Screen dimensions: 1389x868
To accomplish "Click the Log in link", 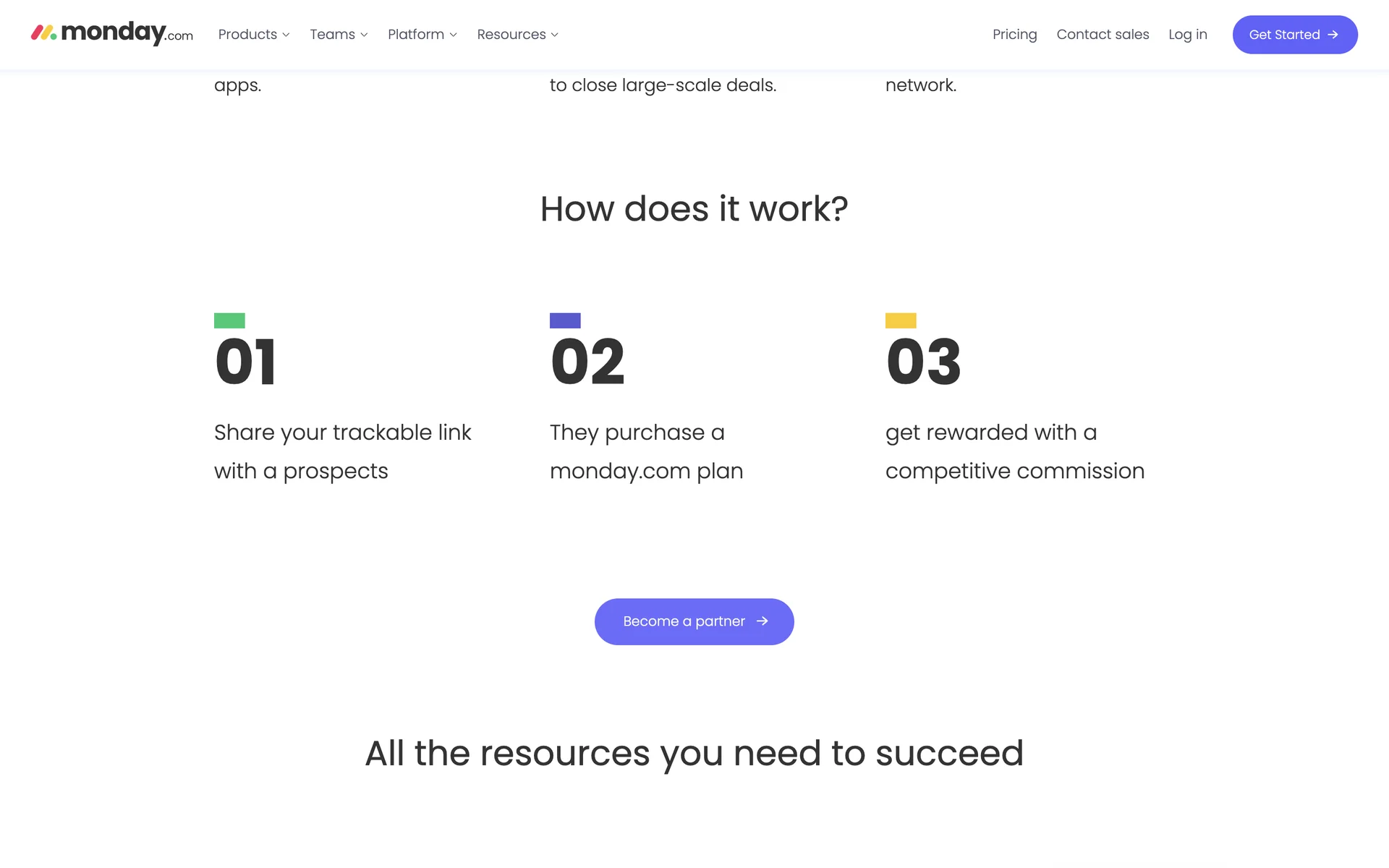I will (1187, 35).
